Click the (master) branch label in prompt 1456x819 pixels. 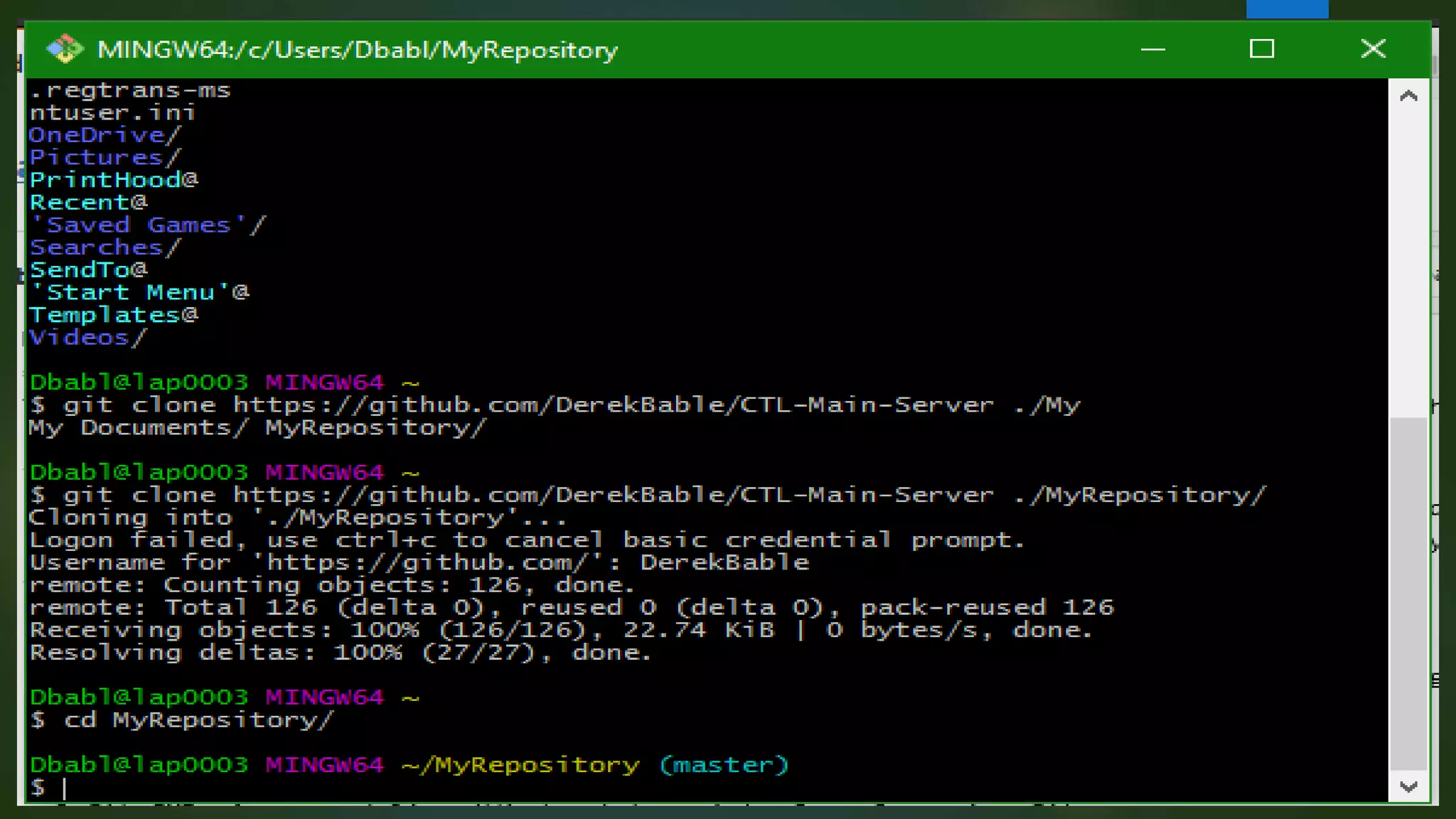tap(724, 765)
